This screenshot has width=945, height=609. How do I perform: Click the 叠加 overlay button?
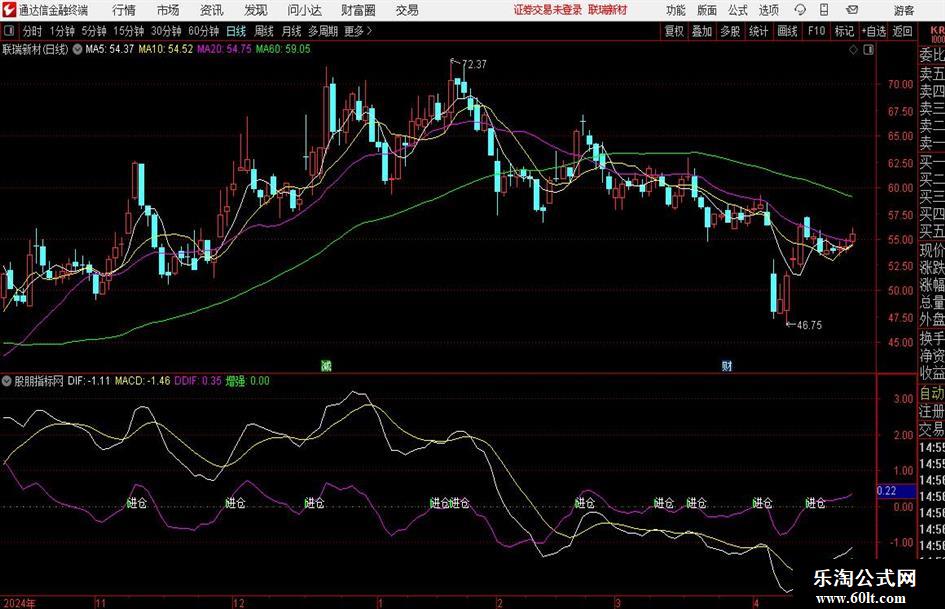pyautogui.click(x=702, y=31)
